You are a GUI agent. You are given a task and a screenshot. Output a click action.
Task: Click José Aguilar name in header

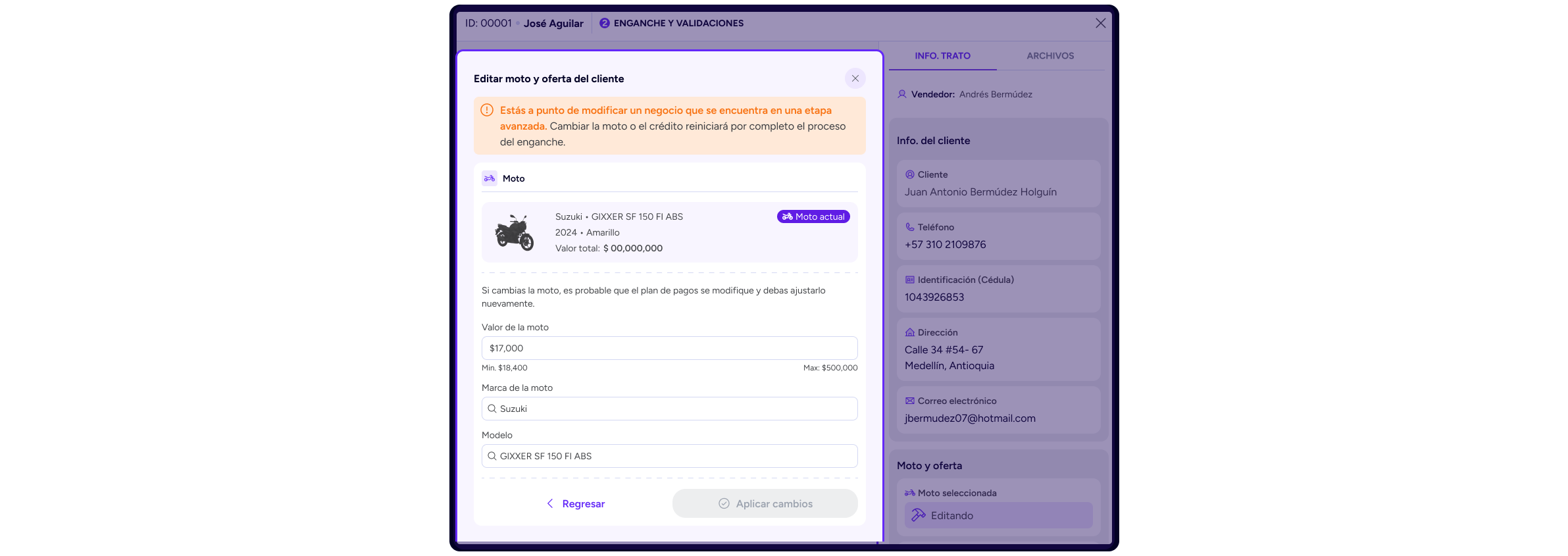[x=553, y=23]
